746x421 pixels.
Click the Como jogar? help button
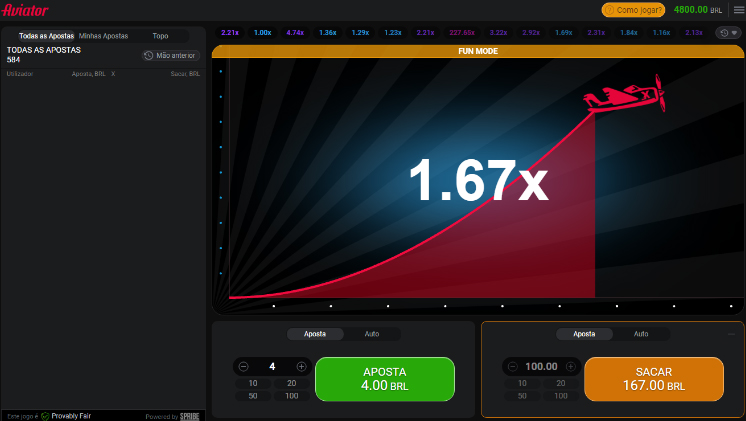tap(633, 10)
